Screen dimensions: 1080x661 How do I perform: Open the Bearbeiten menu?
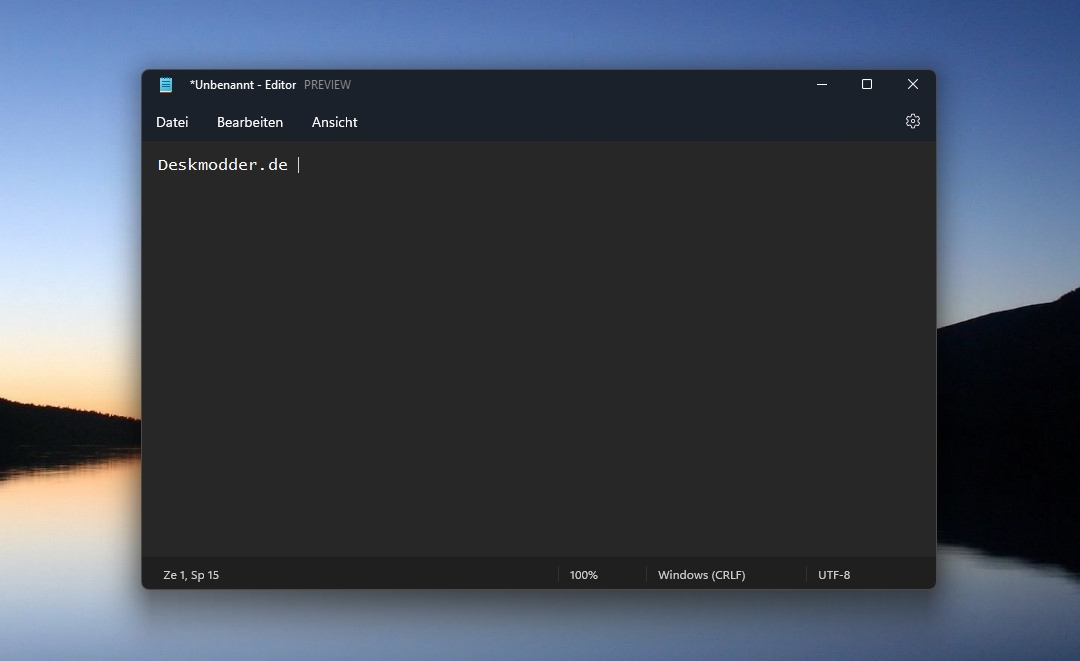click(x=250, y=122)
